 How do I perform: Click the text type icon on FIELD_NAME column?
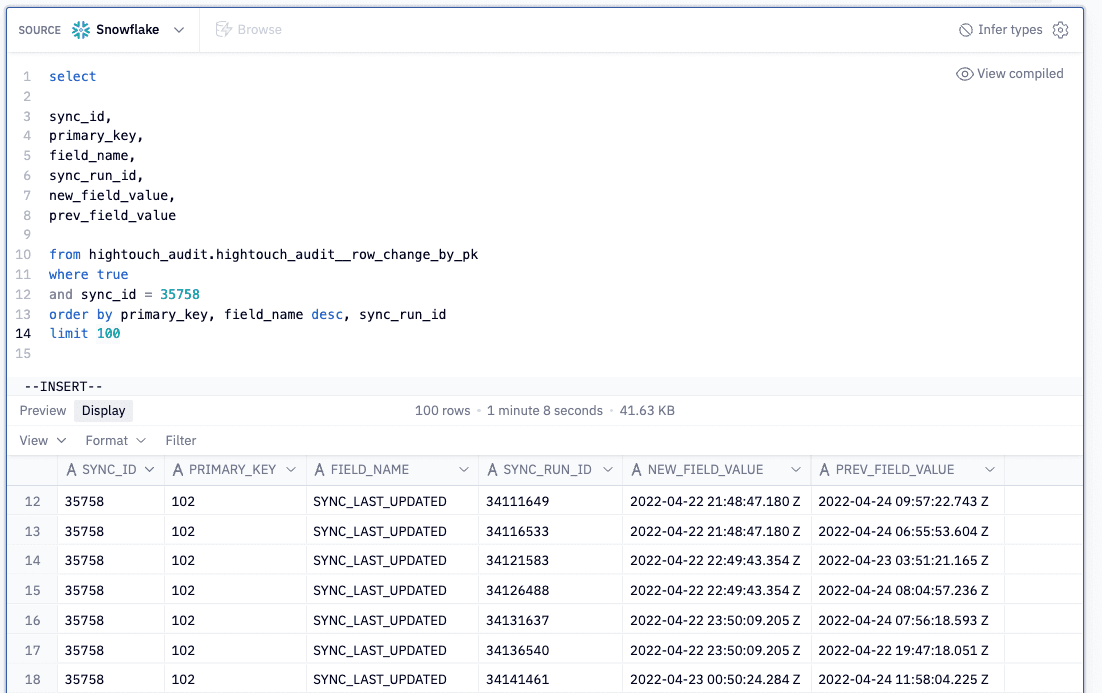coord(318,469)
